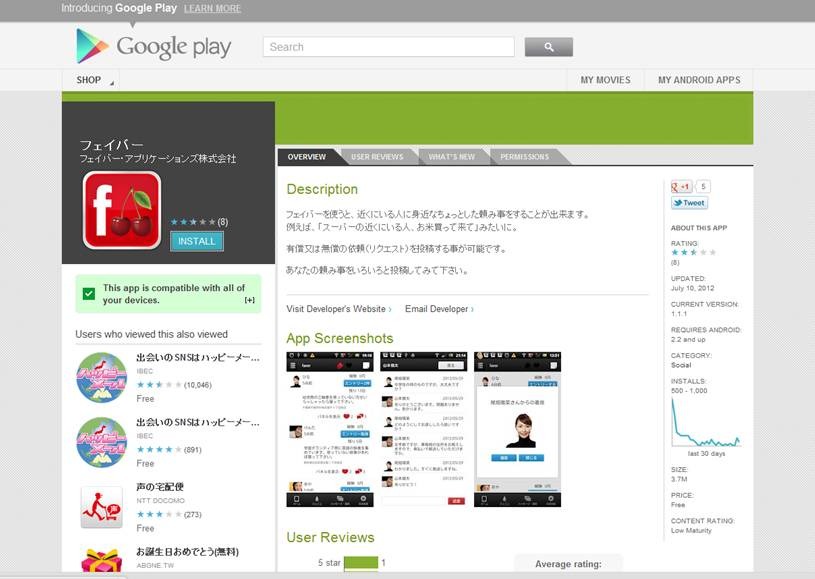
Task: Open the third screenshot with woman's portrait
Action: [518, 429]
